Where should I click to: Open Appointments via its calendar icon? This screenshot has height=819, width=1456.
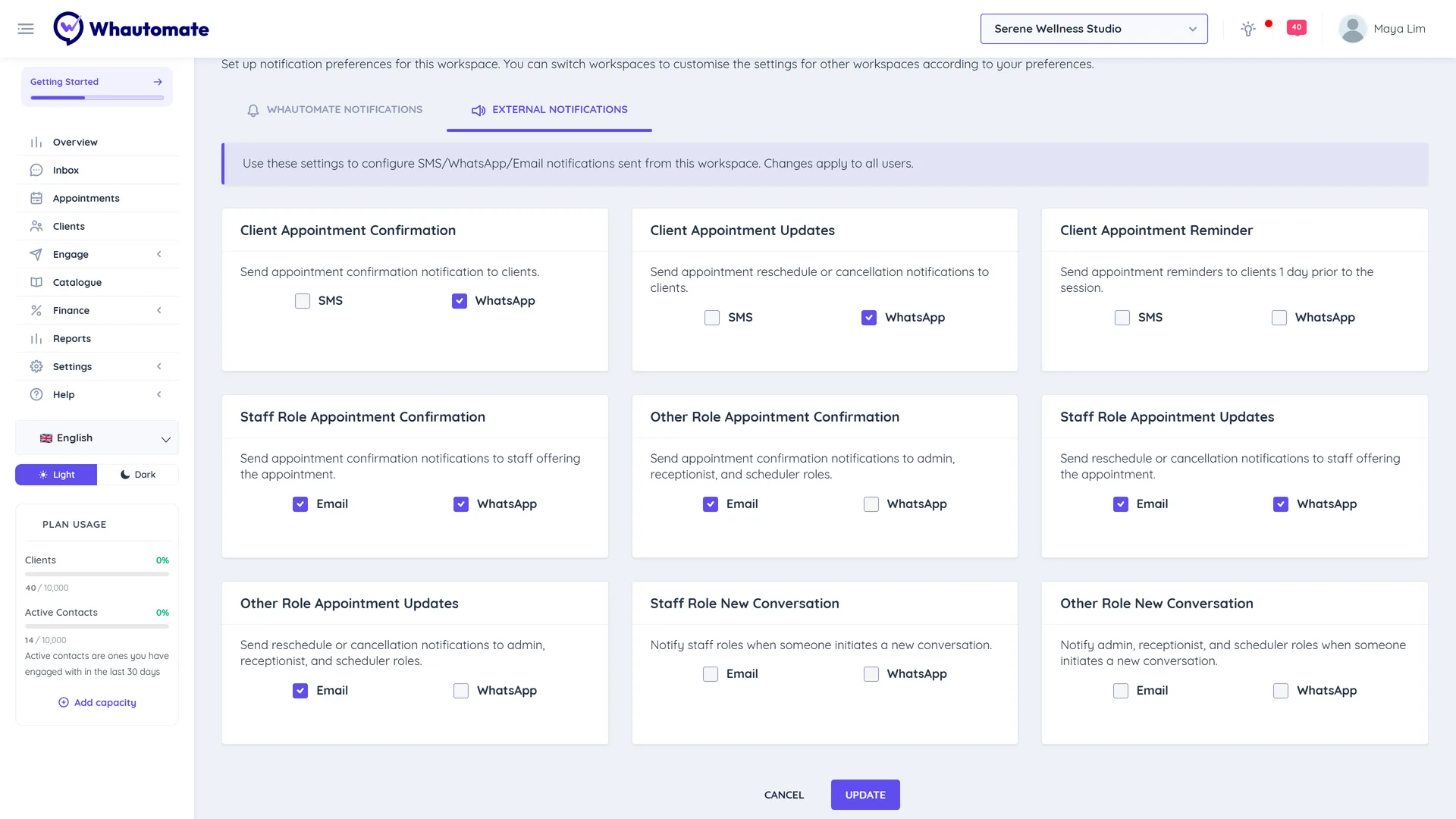[x=36, y=199]
